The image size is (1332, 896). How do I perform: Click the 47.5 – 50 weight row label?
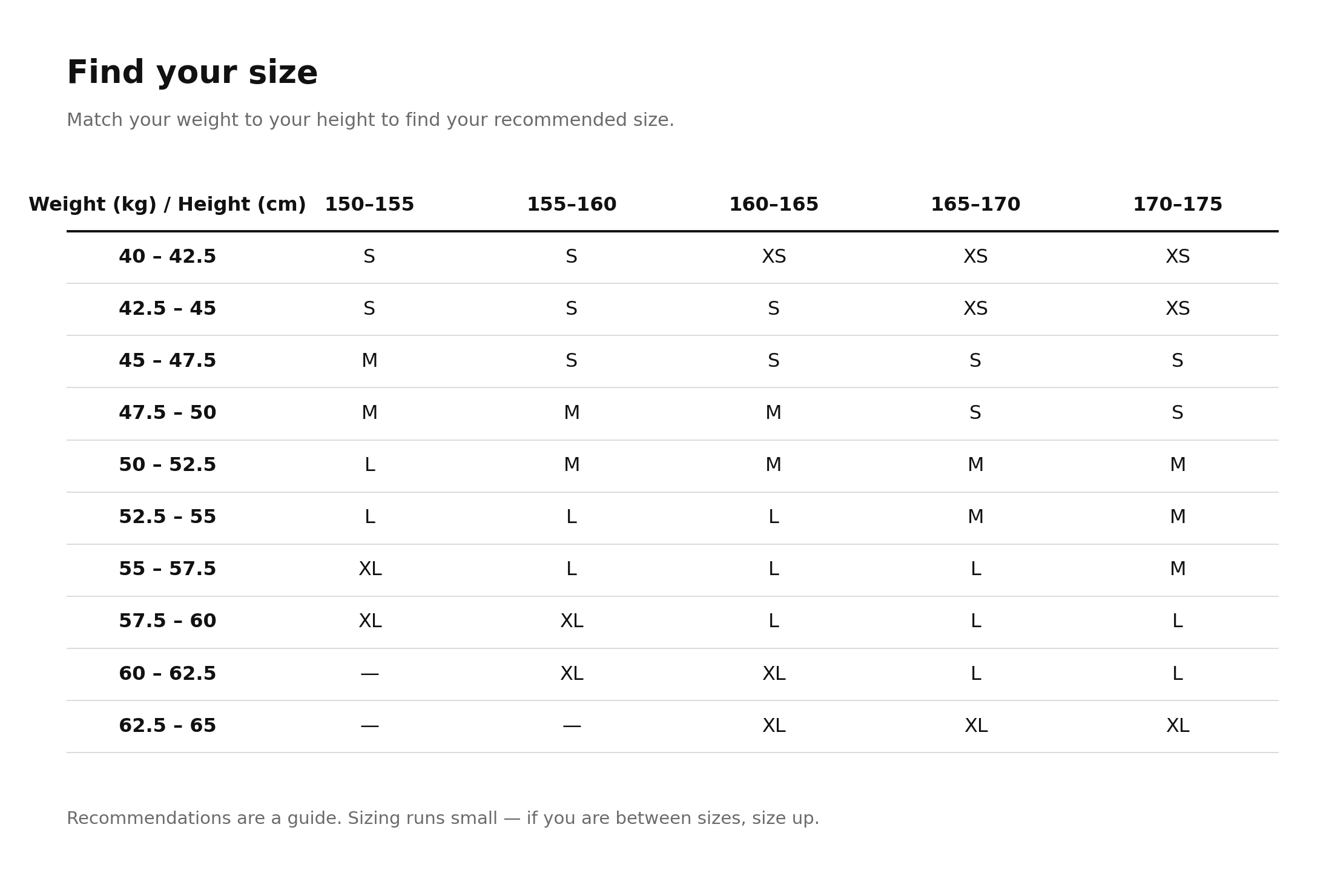(167, 413)
